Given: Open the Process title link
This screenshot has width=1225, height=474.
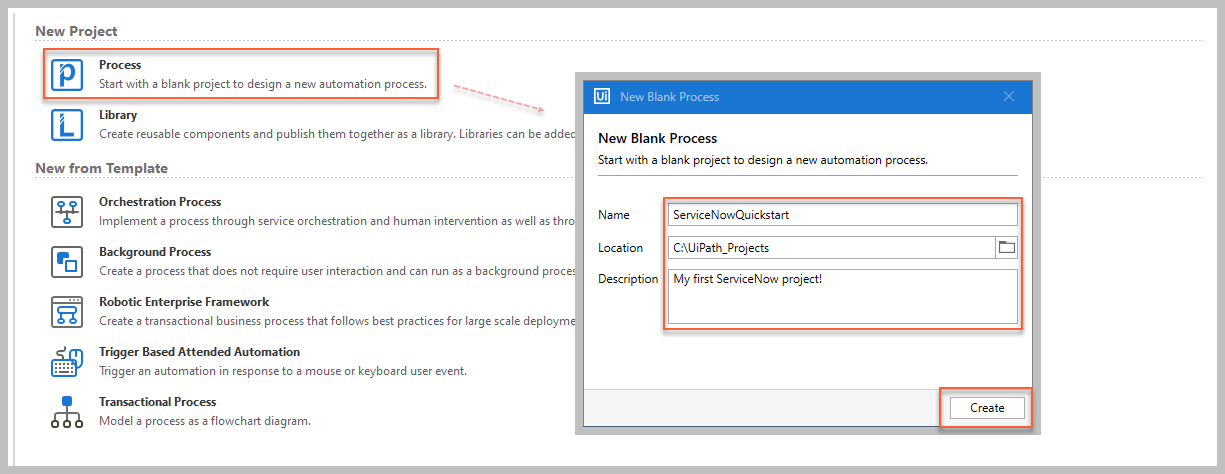Looking at the screenshot, I should (120, 65).
